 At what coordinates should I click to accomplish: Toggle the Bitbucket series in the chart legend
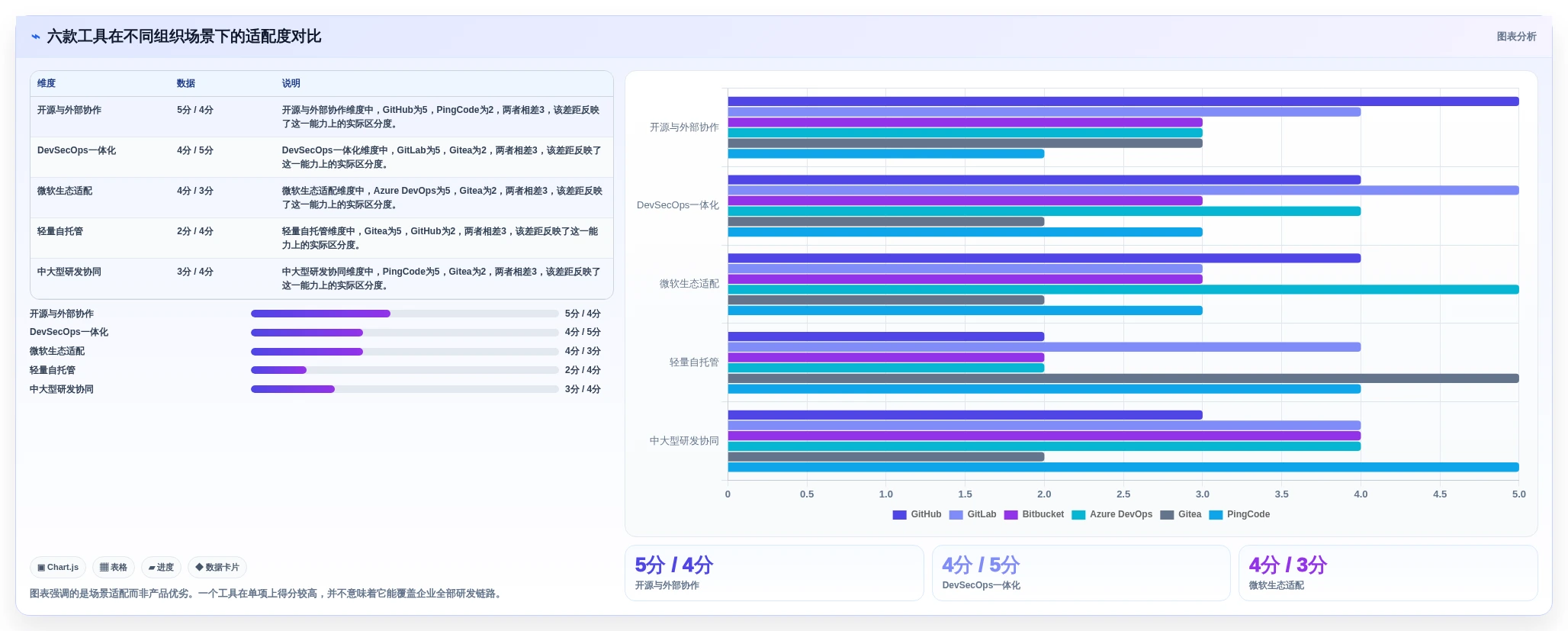tap(1033, 514)
